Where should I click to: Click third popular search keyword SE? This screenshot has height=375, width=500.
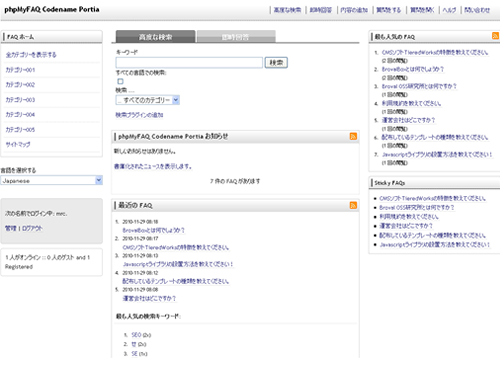pos(134,353)
